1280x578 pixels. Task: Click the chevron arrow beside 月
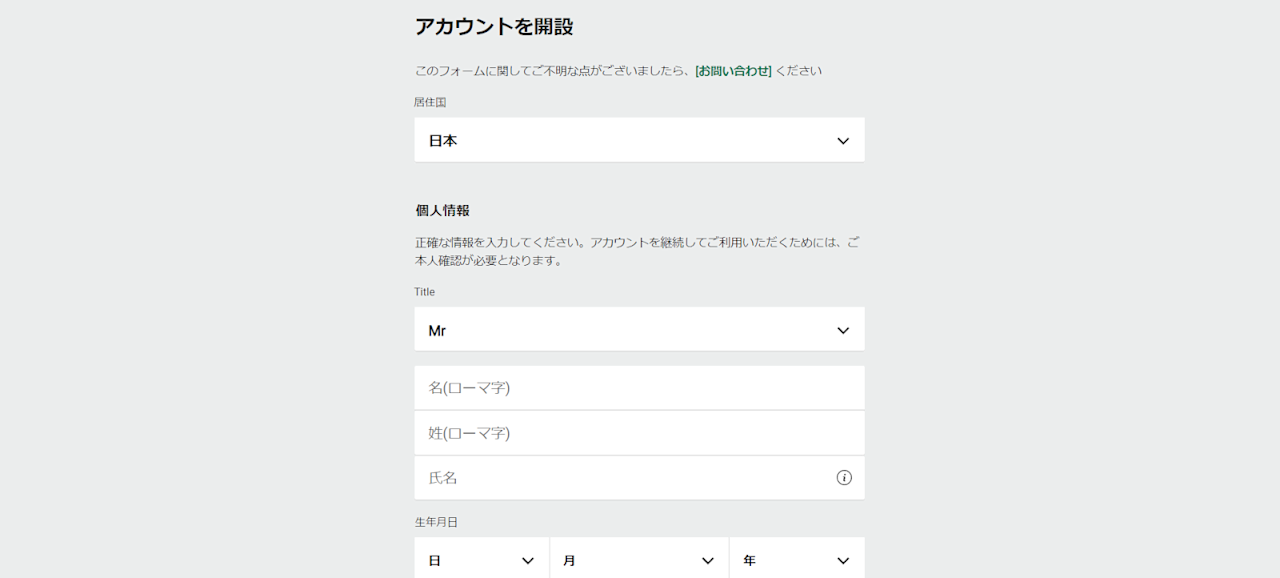click(x=708, y=561)
